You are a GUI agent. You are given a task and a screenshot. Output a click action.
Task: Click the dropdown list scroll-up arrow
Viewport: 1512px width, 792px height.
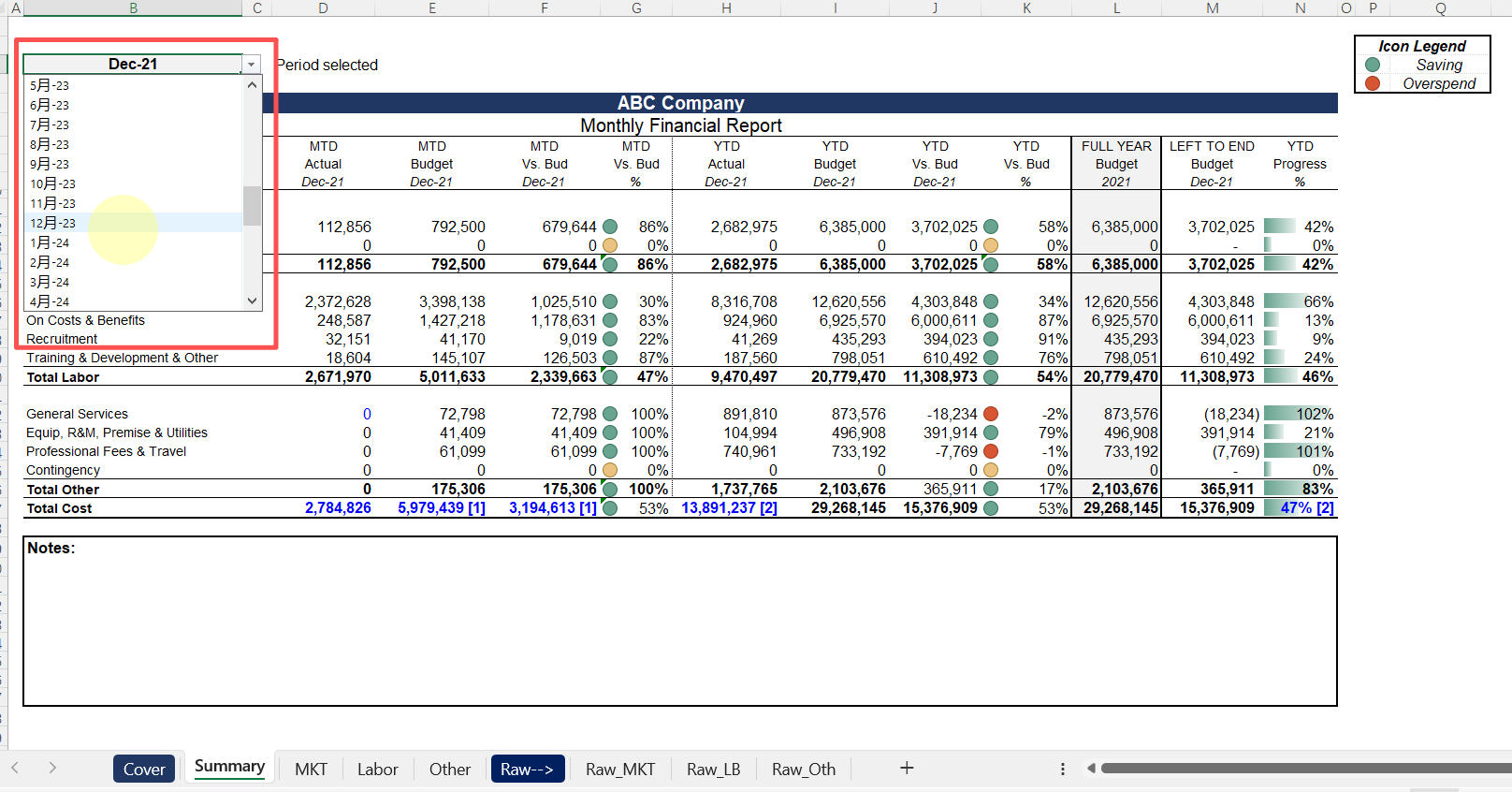(252, 85)
